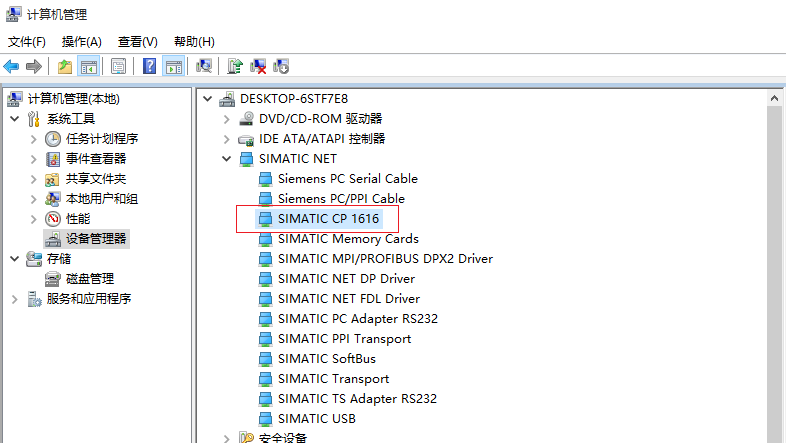
Task: Click the 事件查看器 icon
Action: (x=53, y=159)
